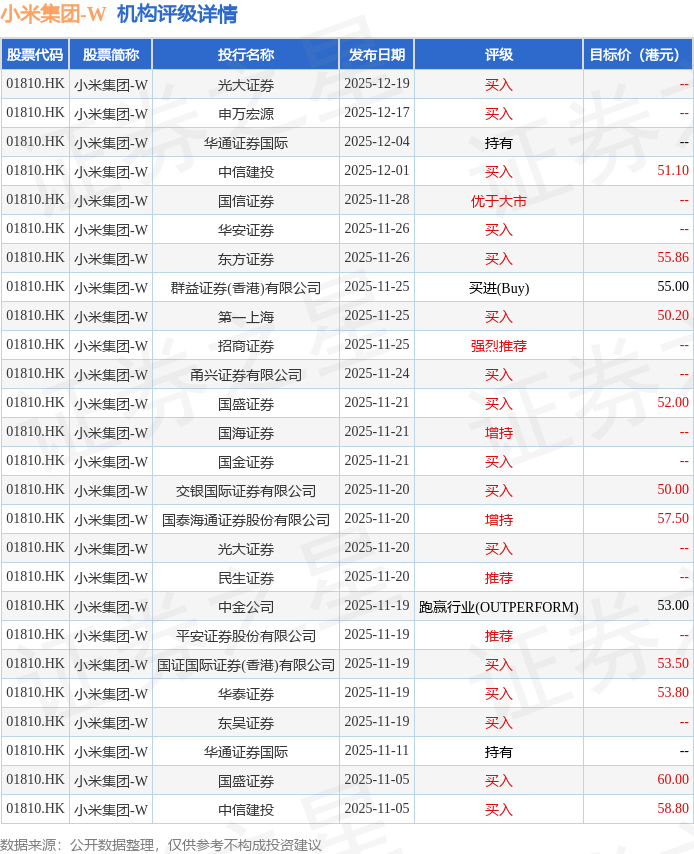Select 光大证券 cell dated 2025-12-19
The height and width of the screenshot is (854, 694).
246,85
